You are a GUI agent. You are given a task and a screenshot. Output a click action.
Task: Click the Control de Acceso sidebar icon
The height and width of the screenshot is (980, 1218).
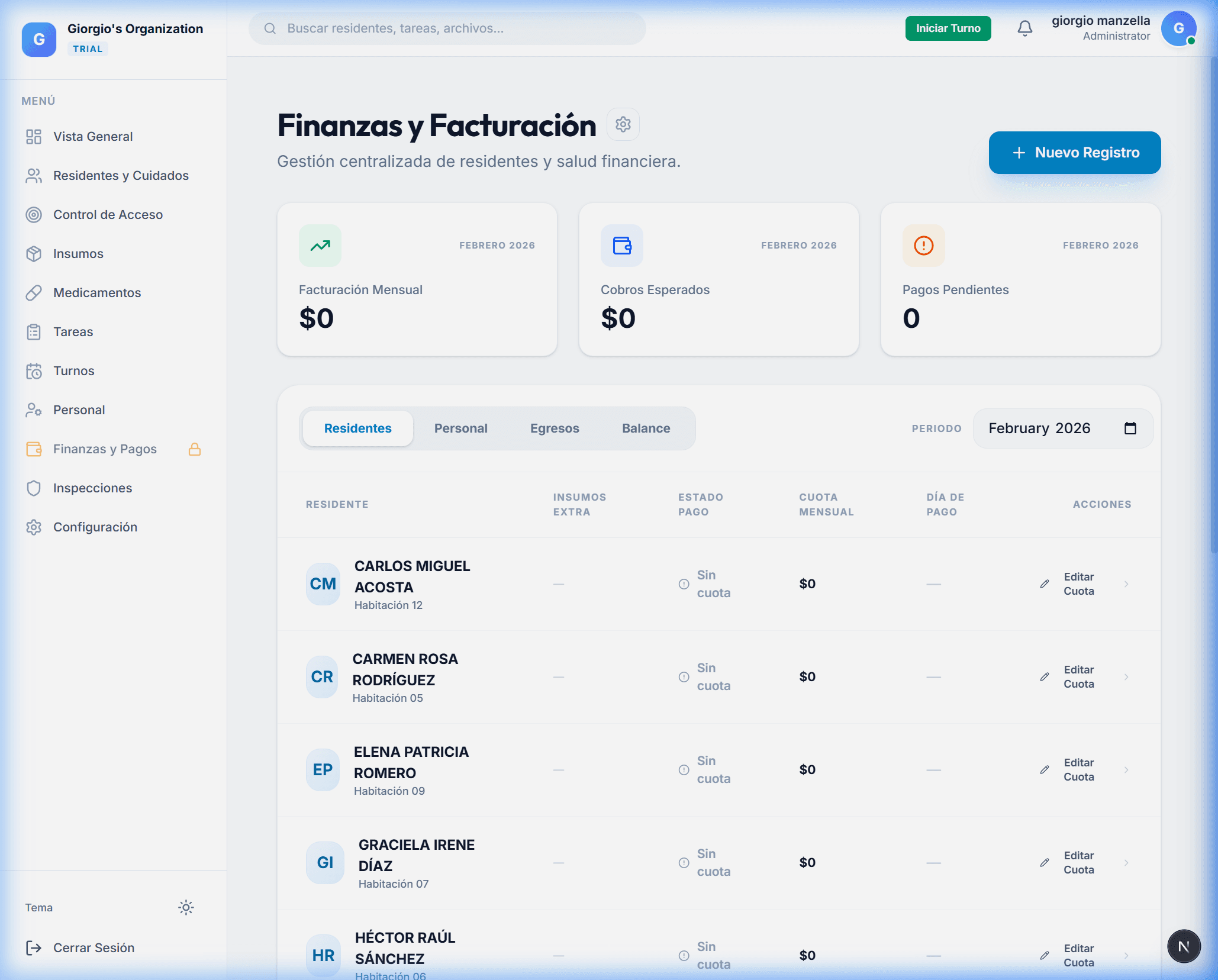(x=34, y=214)
